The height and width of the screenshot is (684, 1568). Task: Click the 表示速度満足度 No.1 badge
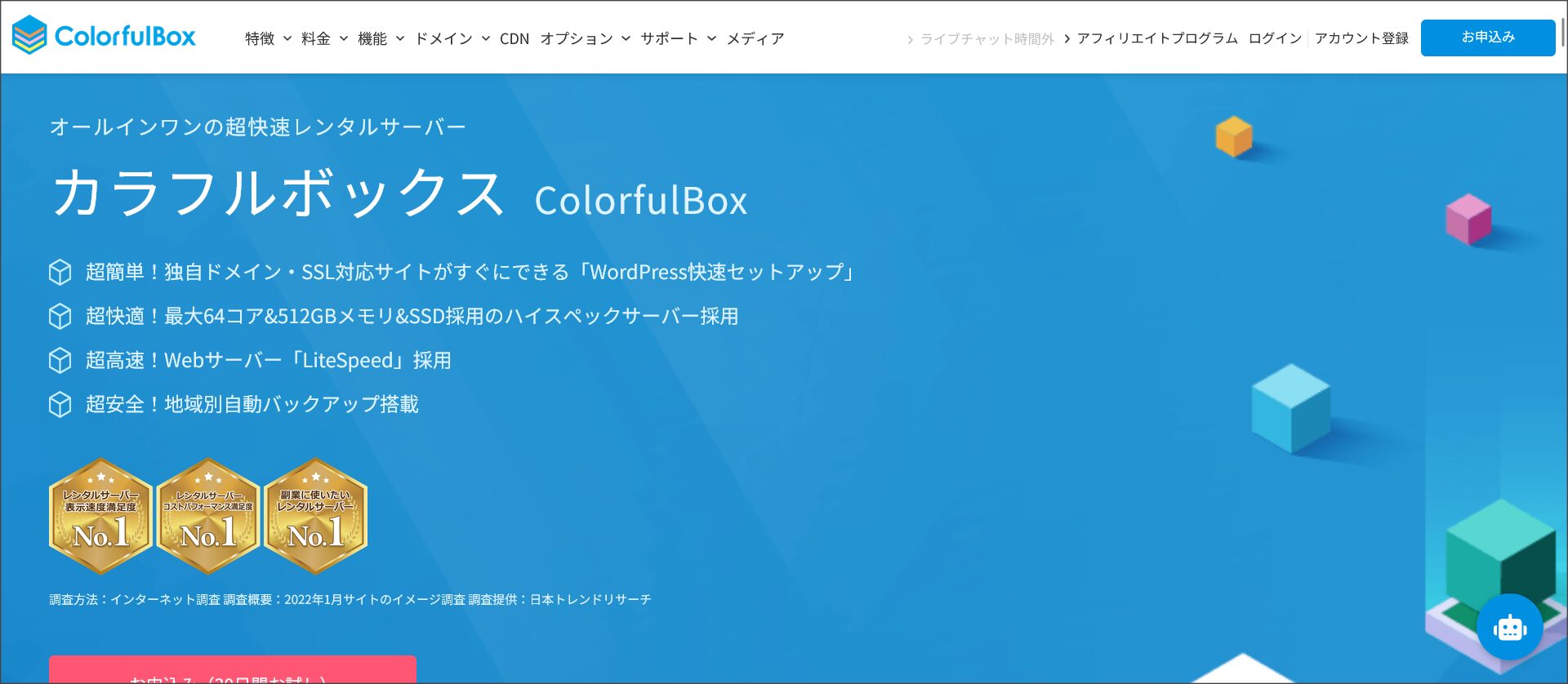pos(101,516)
